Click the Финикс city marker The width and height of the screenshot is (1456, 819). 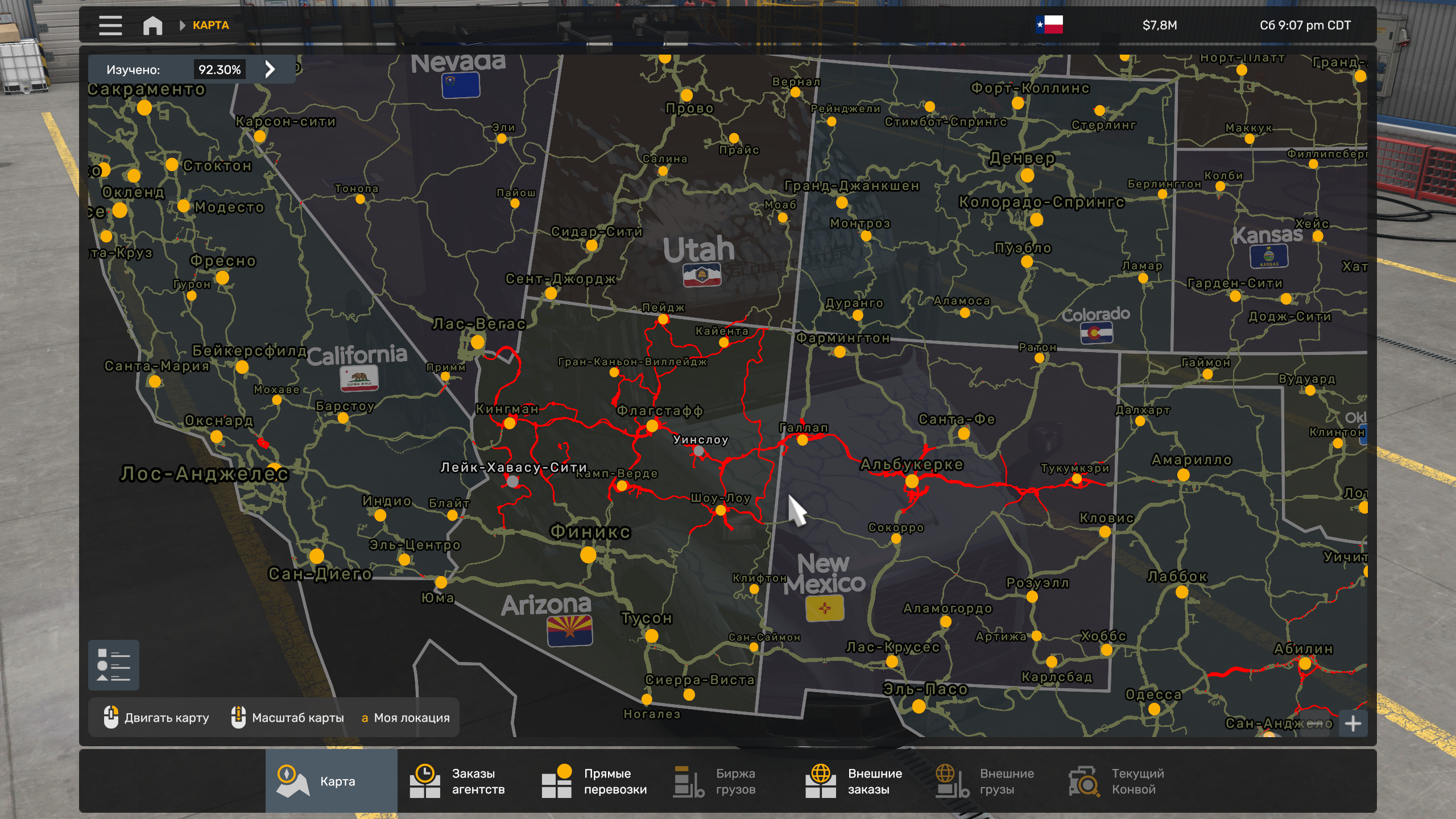588,555
